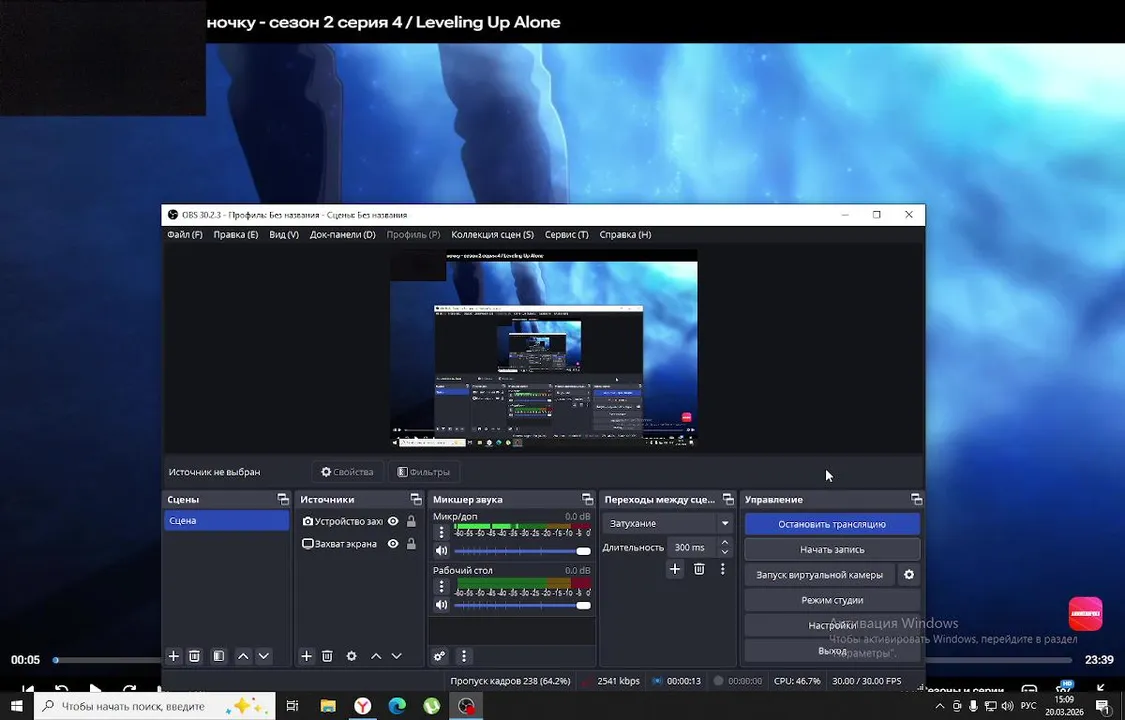1125x720 pixels.
Task: Hide Захват экрана source with eye
Action: [393, 544]
